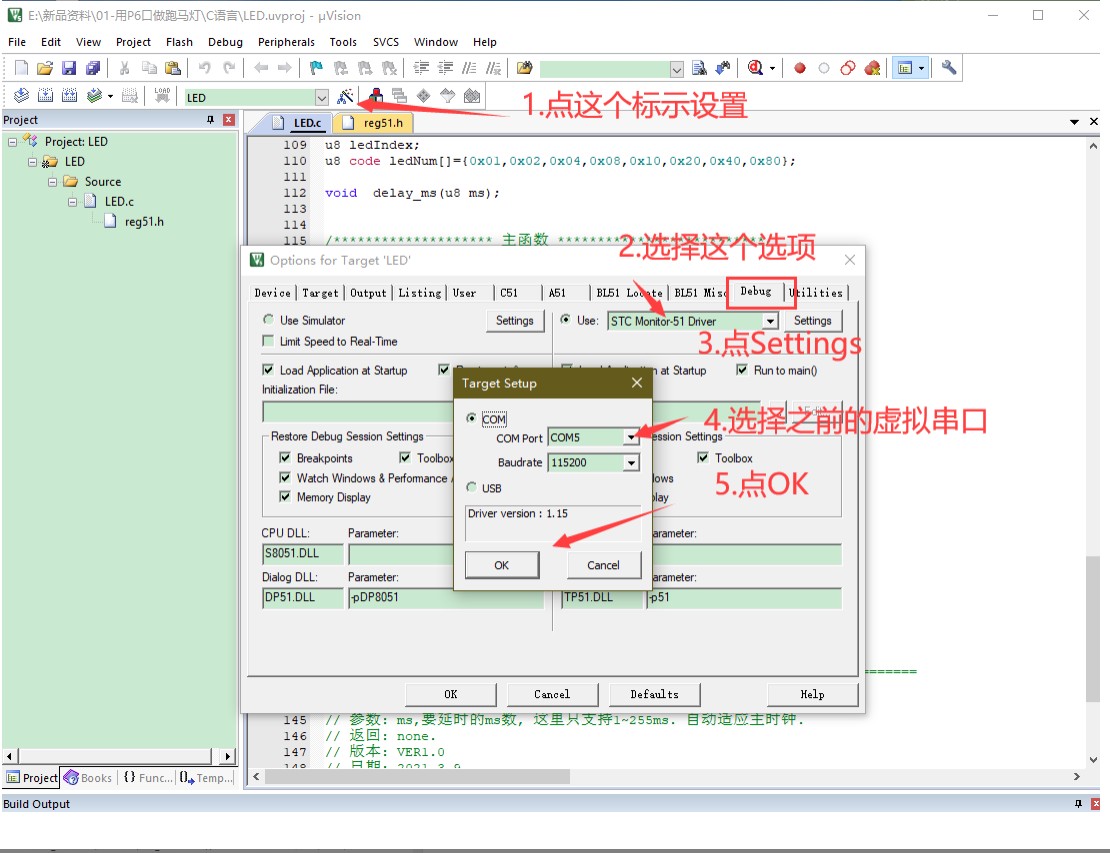Indent selected lines icon
The image size is (1110, 853).
point(421,68)
